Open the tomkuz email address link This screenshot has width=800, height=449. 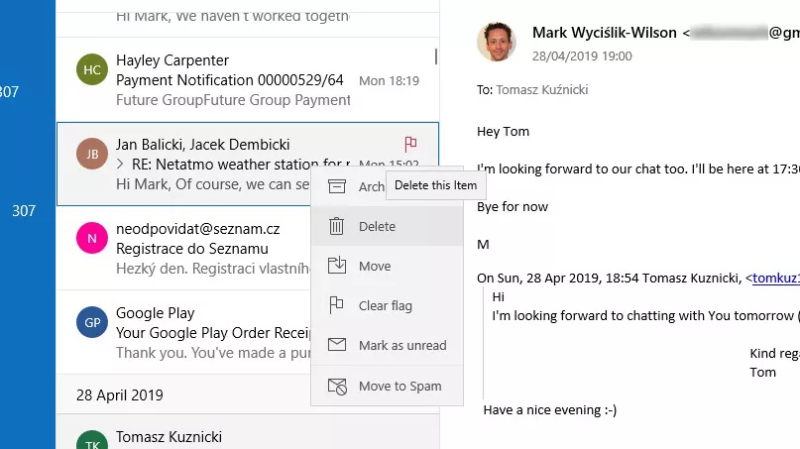tap(775, 277)
